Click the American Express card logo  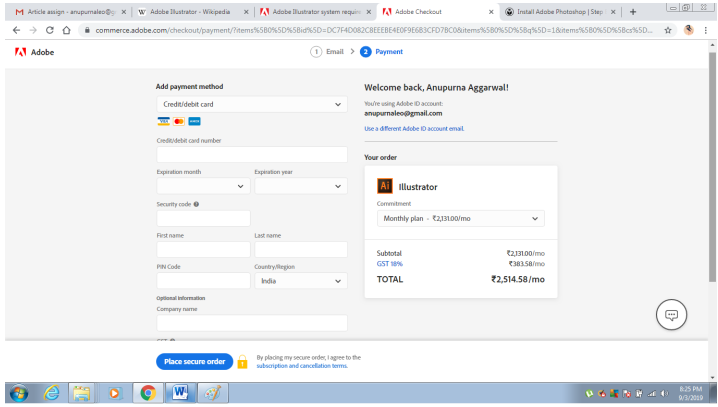click(x=195, y=121)
